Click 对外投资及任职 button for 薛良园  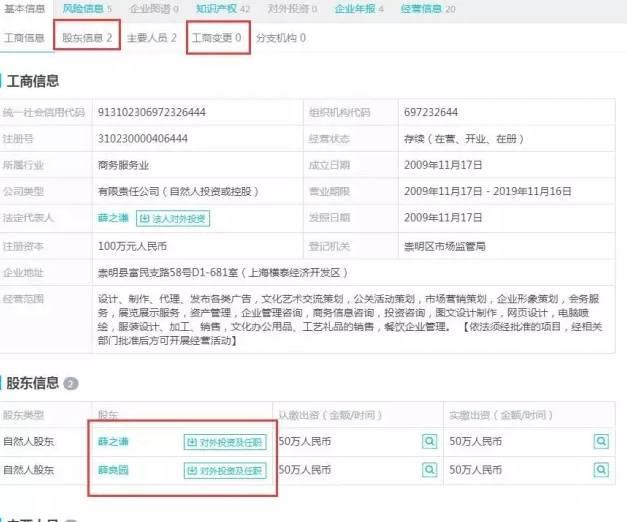225,470
